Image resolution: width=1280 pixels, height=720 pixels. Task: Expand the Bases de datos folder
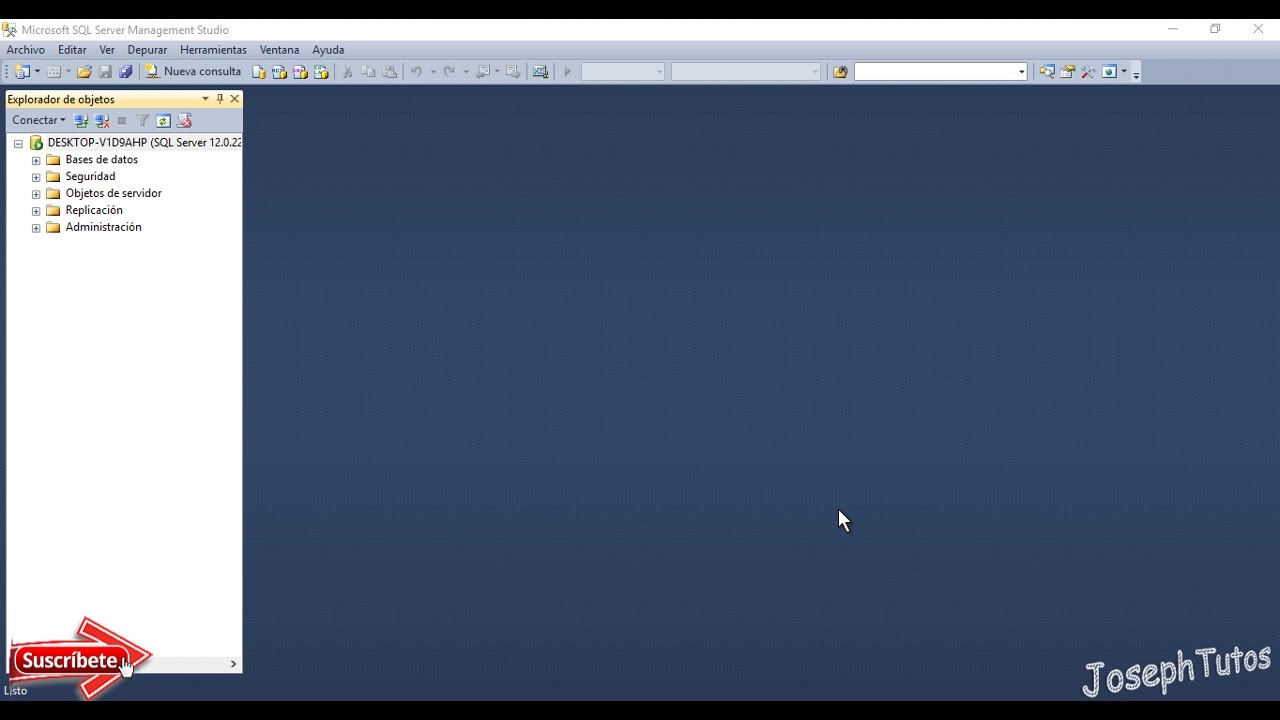(36, 160)
